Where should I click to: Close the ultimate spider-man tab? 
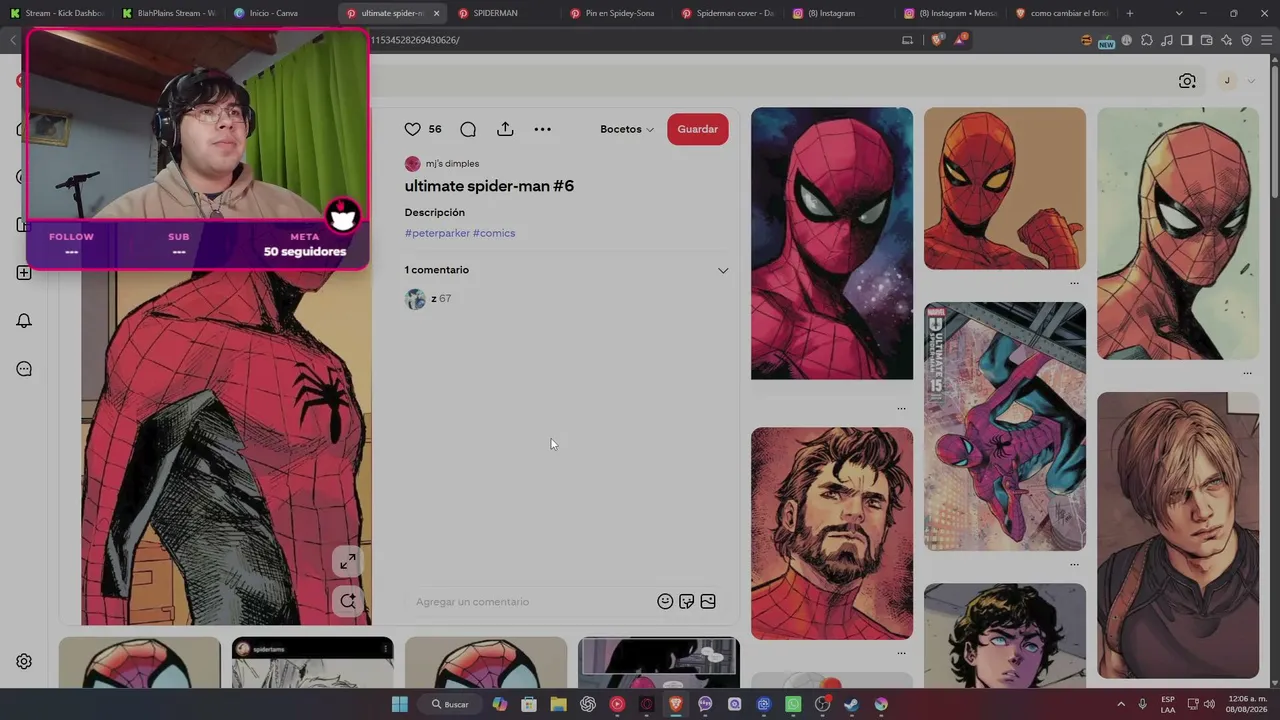coord(436,13)
